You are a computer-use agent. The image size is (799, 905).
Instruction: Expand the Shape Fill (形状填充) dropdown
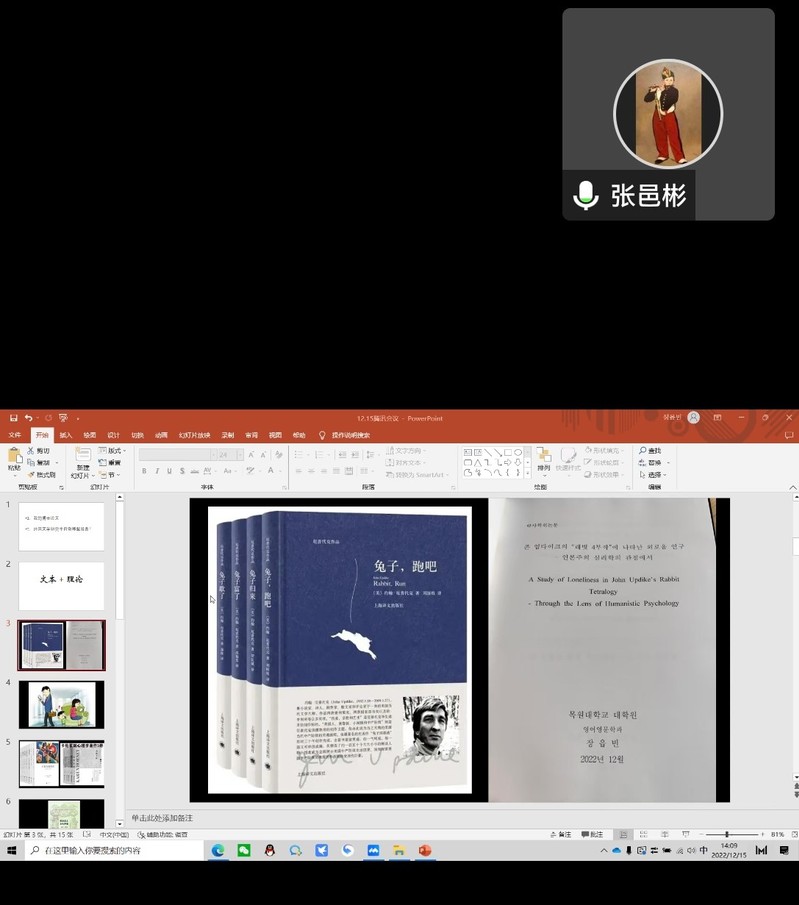click(604, 450)
